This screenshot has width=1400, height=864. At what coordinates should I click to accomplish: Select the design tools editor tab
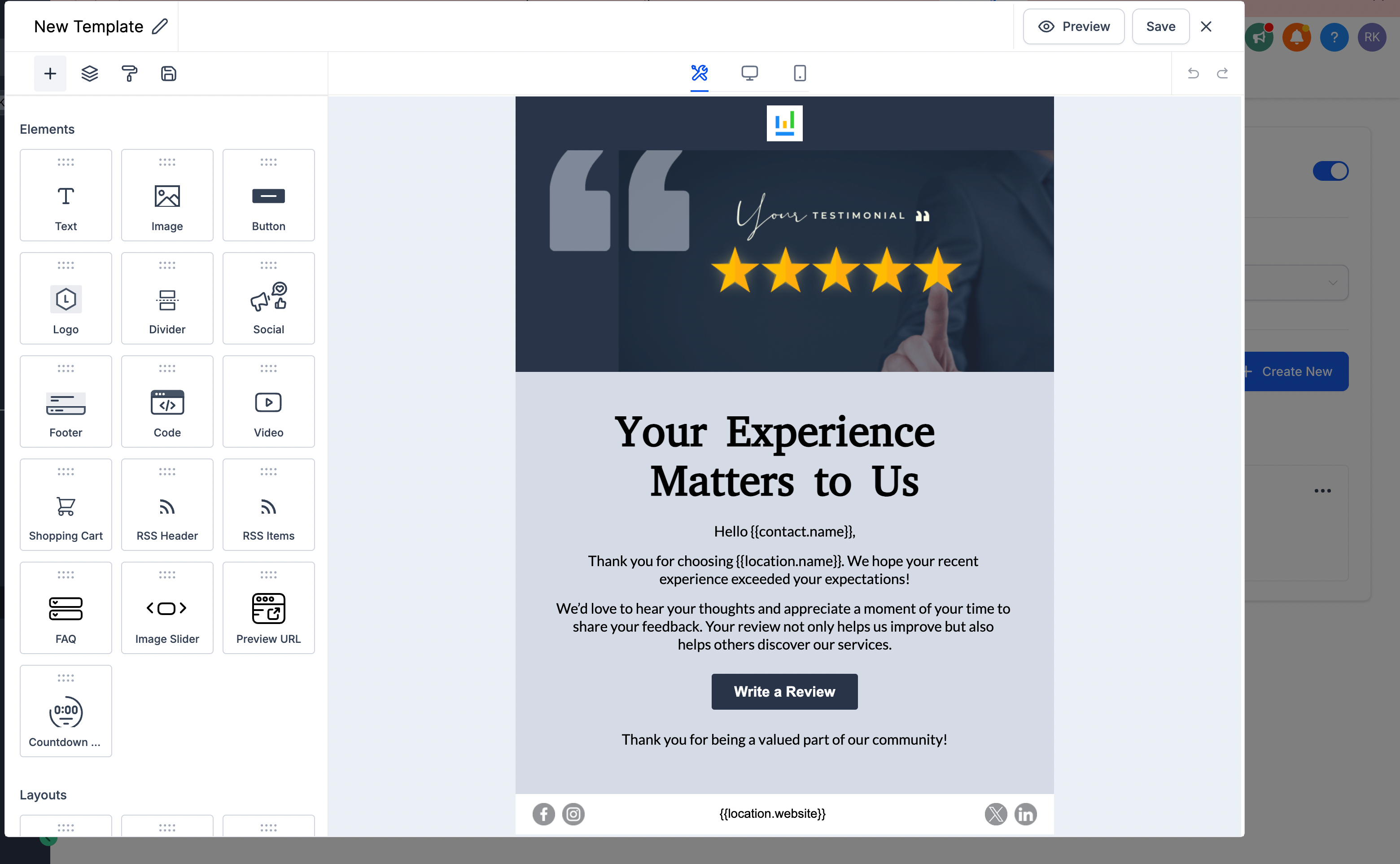click(699, 73)
